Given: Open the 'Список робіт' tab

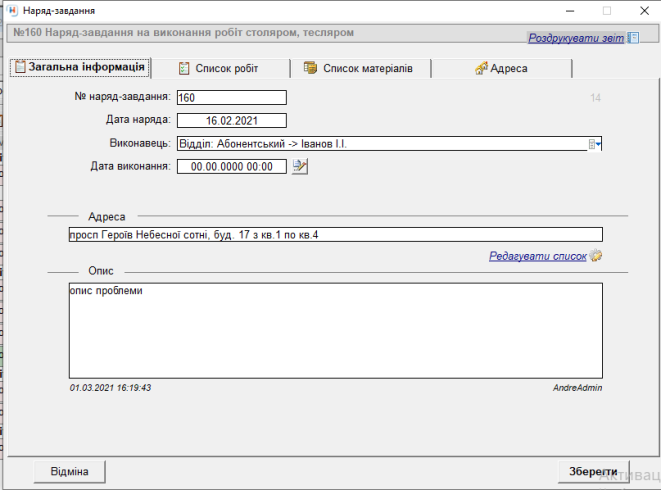Looking at the screenshot, I should tap(218, 68).
